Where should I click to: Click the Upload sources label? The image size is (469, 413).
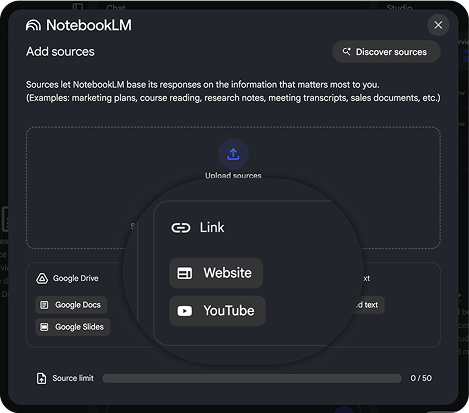point(233,175)
